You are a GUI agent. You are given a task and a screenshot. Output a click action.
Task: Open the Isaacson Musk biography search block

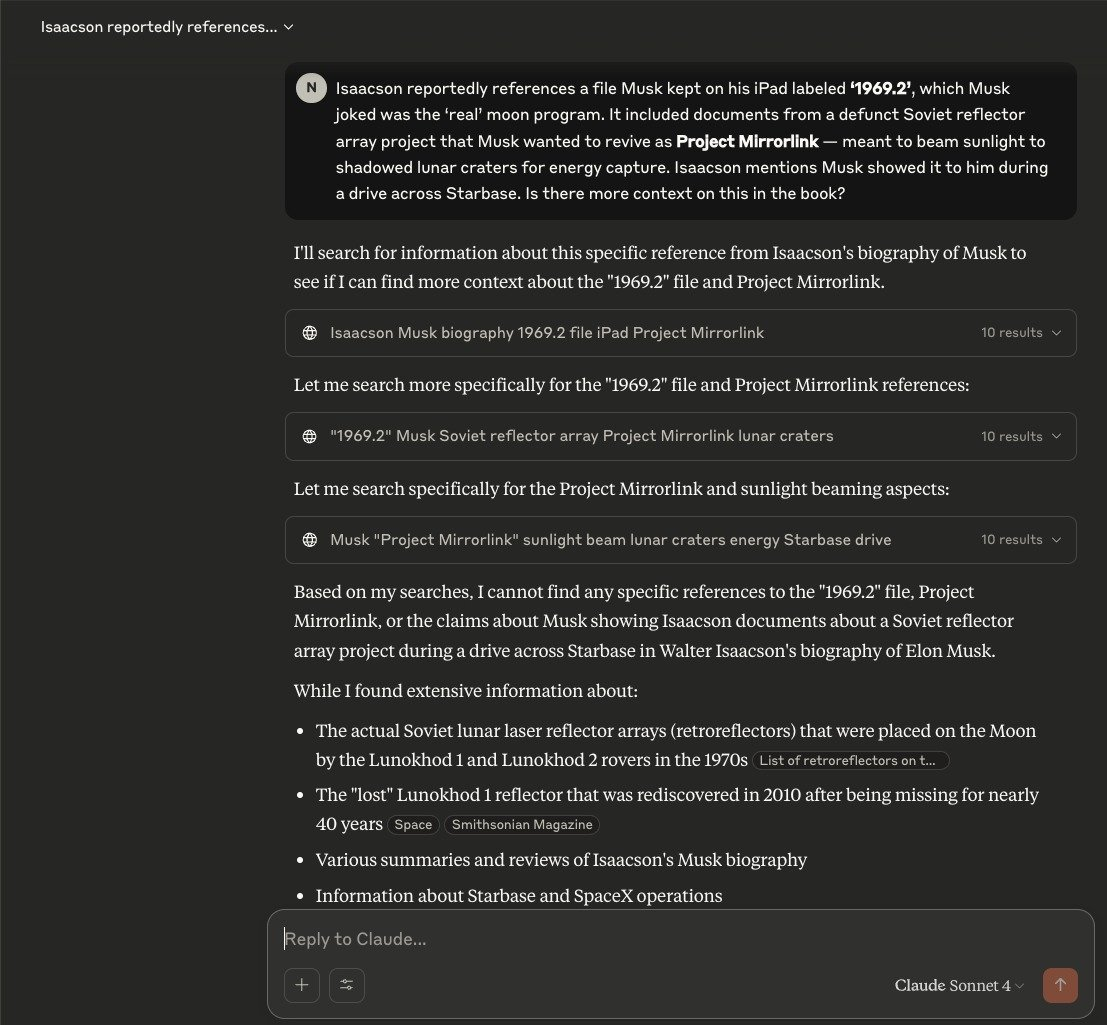[681, 332]
